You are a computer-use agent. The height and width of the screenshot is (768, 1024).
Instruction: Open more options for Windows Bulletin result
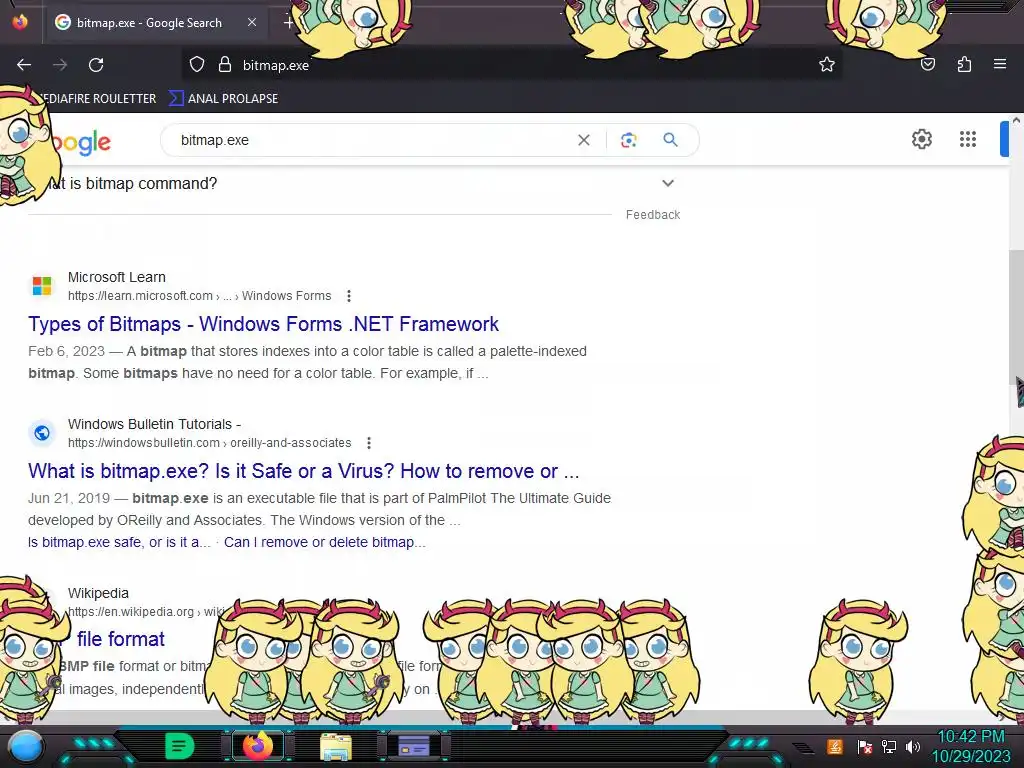[369, 443]
